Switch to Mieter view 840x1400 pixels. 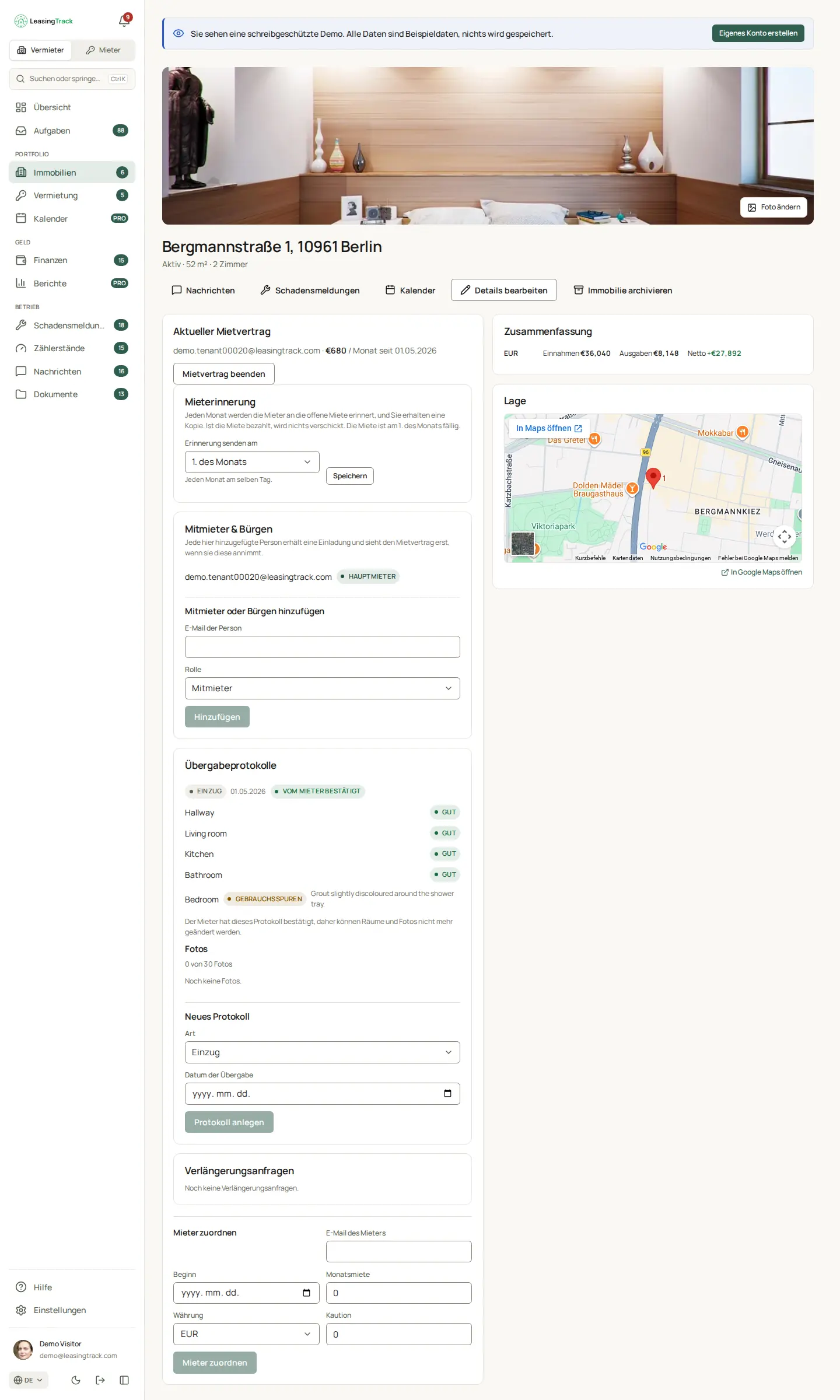(103, 50)
